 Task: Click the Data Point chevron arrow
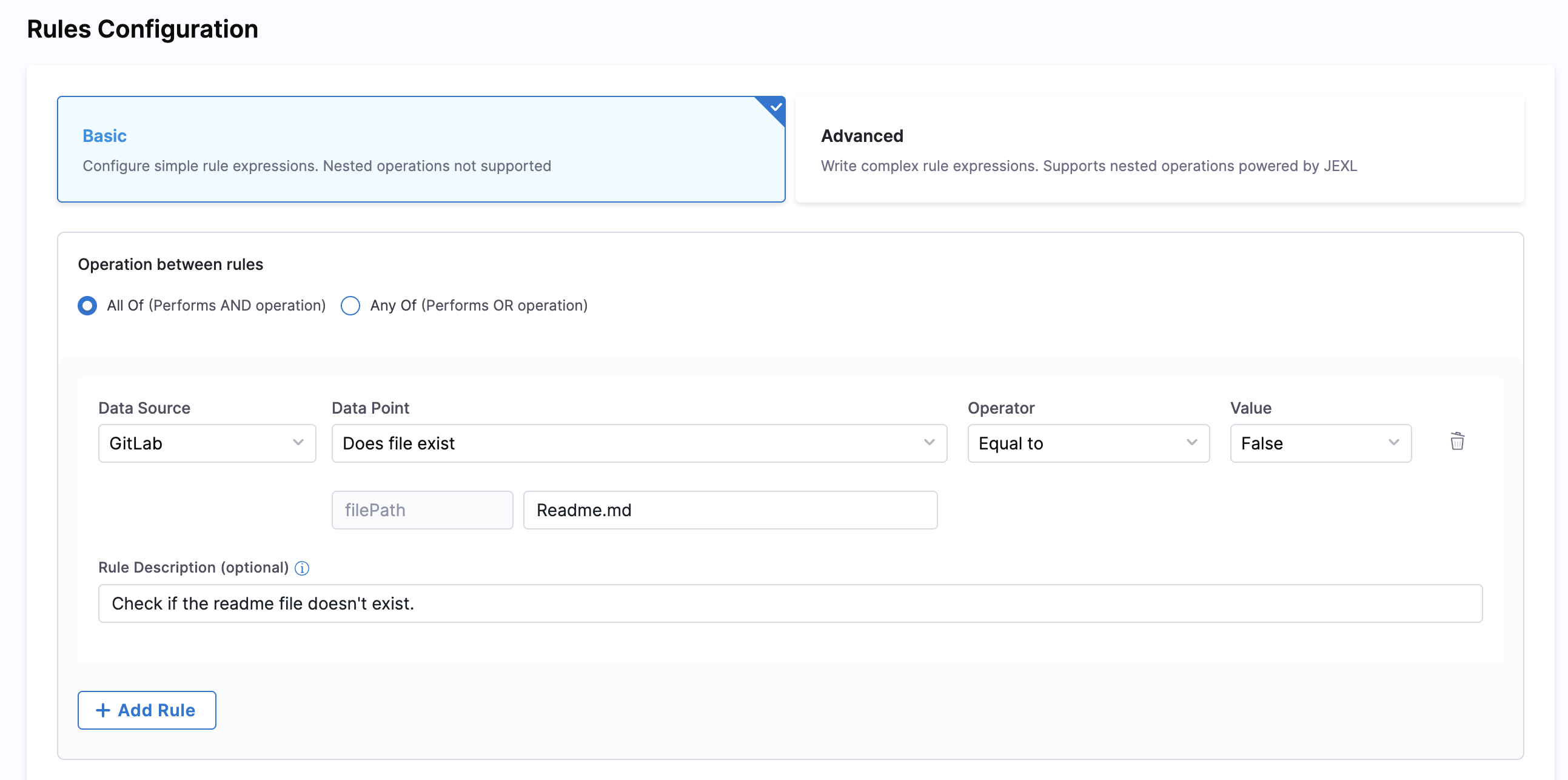click(x=930, y=443)
